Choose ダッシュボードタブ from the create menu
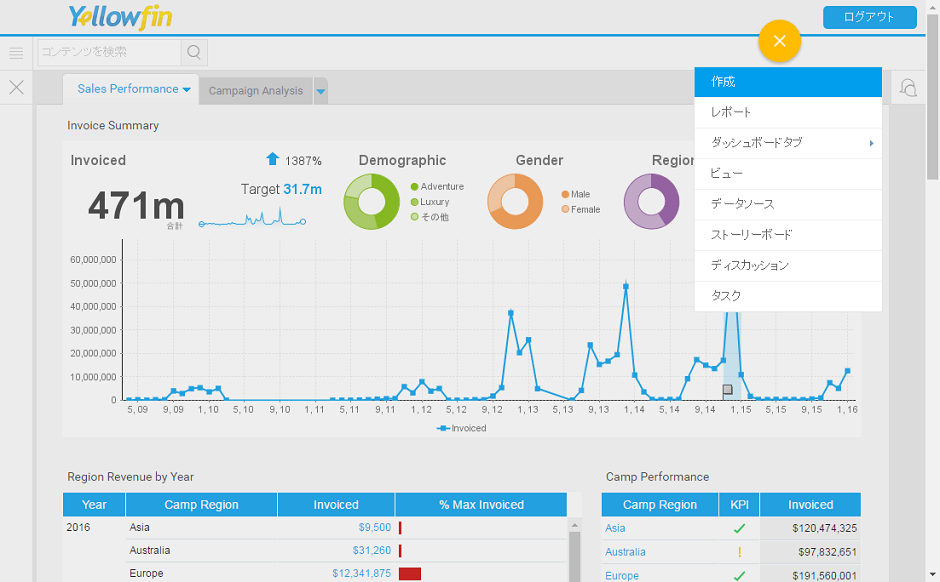The image size is (940, 582). tap(788, 143)
